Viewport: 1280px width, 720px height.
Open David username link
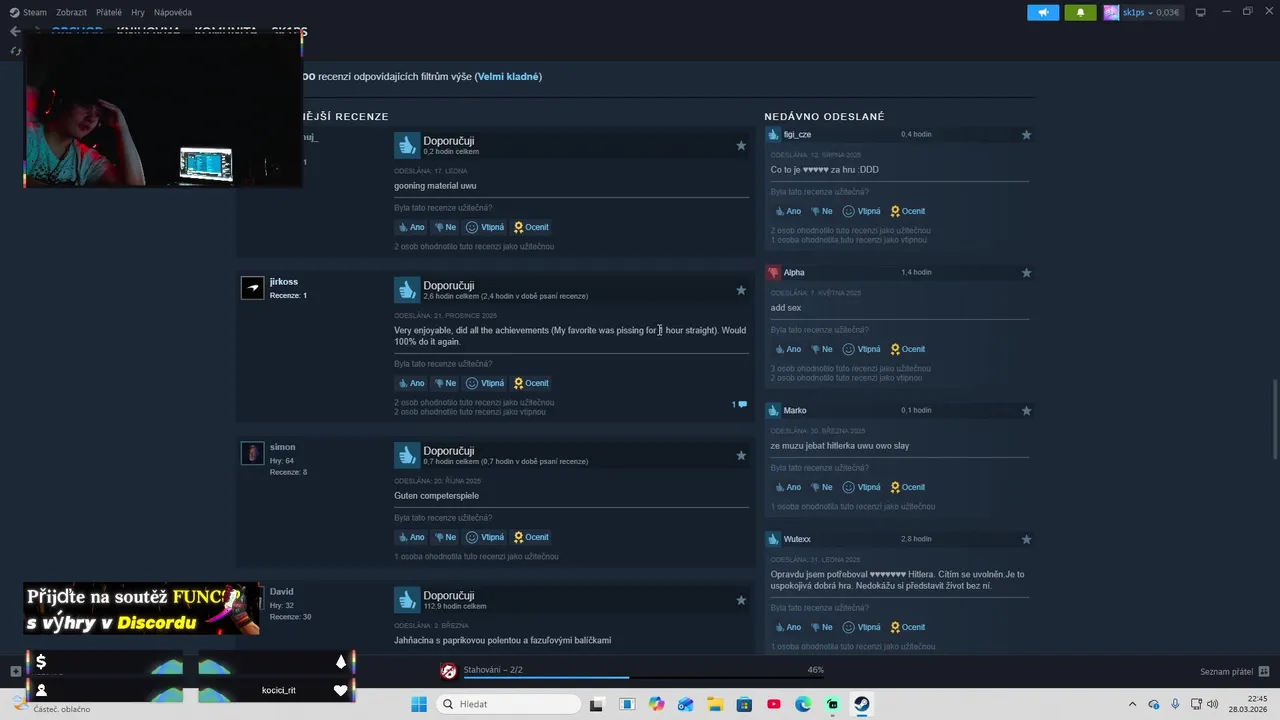[x=281, y=592]
